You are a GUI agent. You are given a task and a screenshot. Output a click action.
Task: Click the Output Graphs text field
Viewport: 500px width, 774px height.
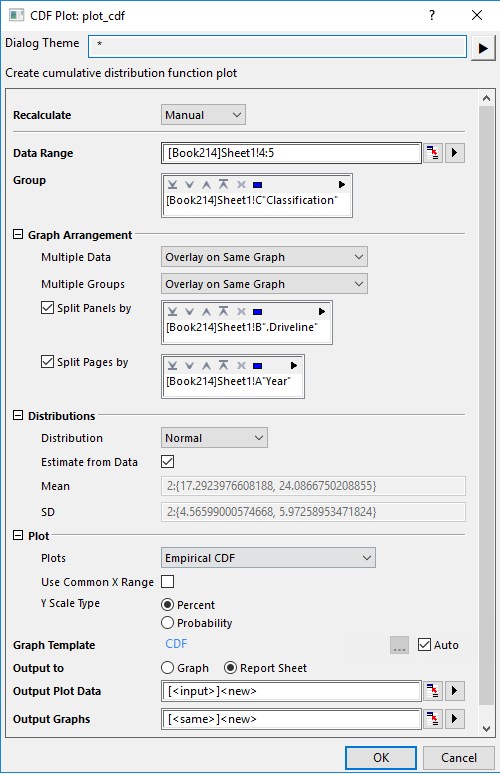(291, 719)
